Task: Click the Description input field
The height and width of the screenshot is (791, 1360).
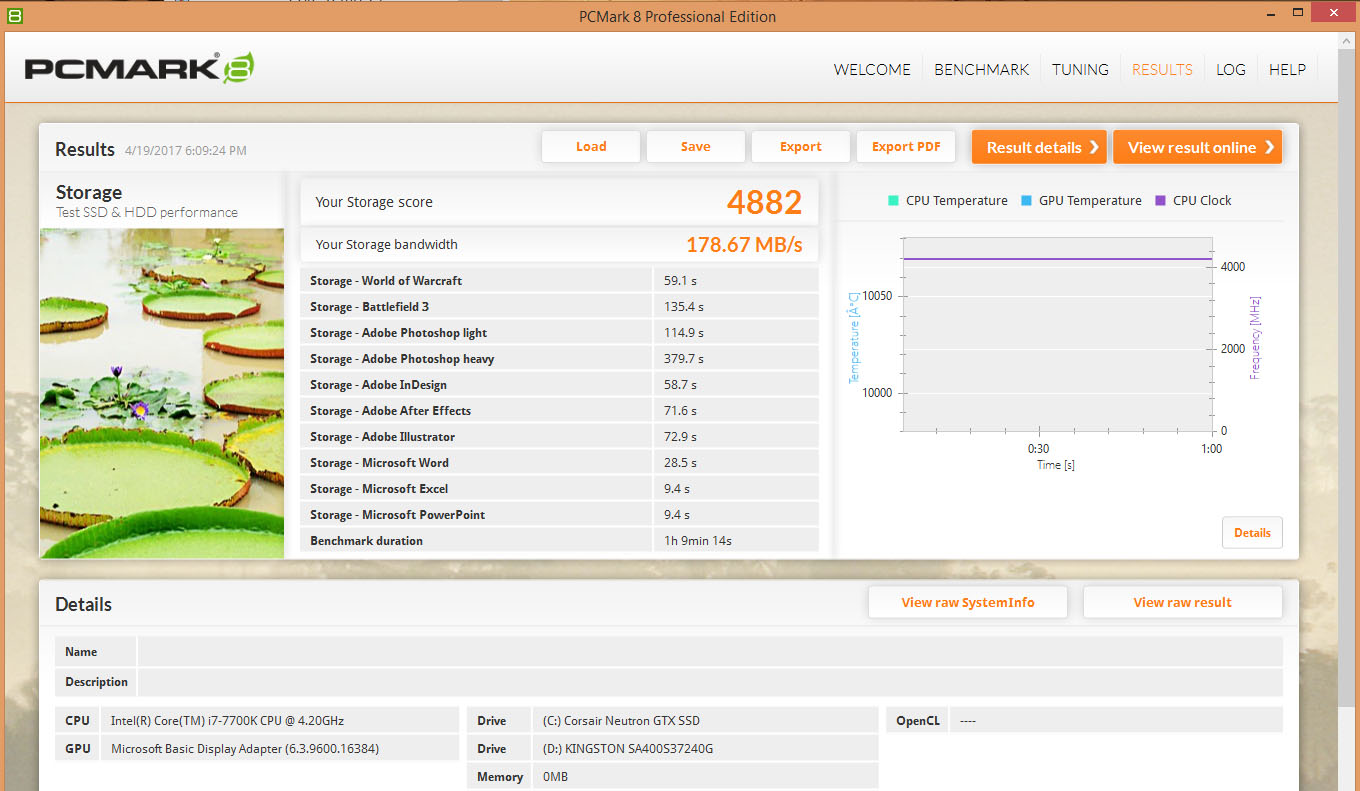Action: tap(710, 682)
